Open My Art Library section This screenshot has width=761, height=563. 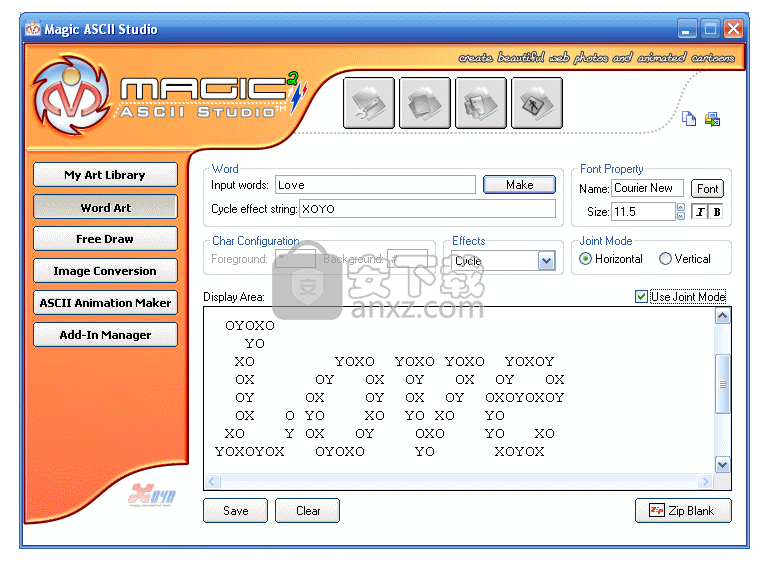pos(105,175)
